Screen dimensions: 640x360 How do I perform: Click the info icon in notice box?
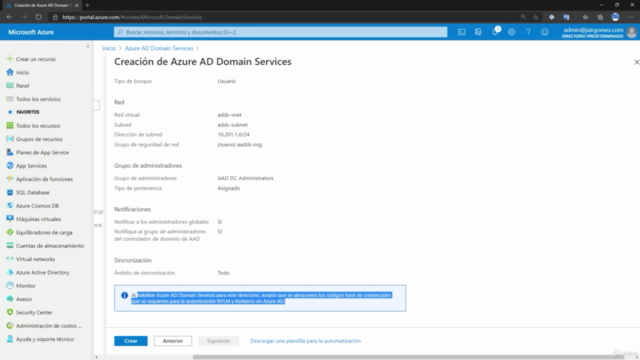tap(124, 295)
